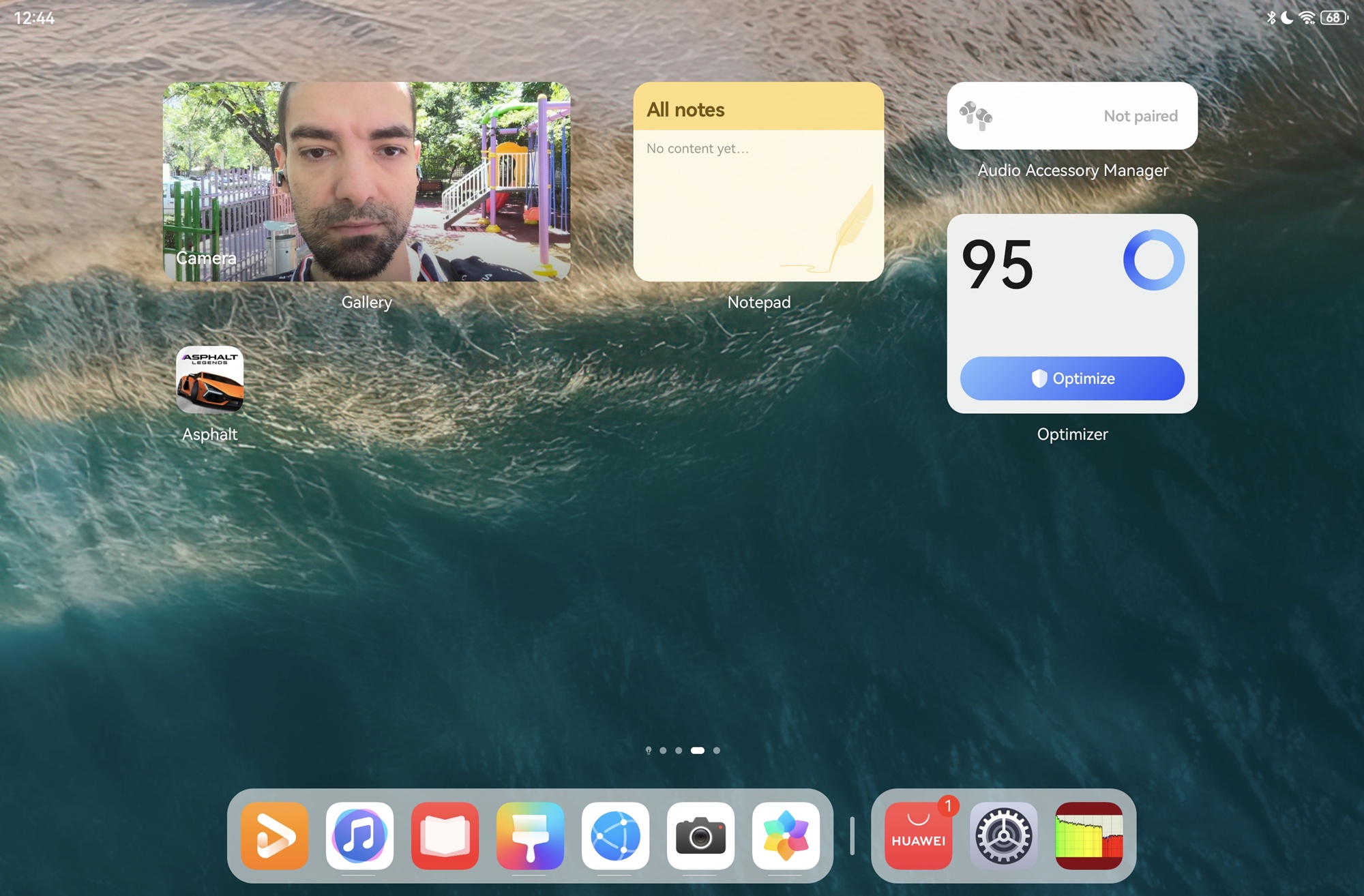Tap the 12:44 clock in status bar

[34, 18]
